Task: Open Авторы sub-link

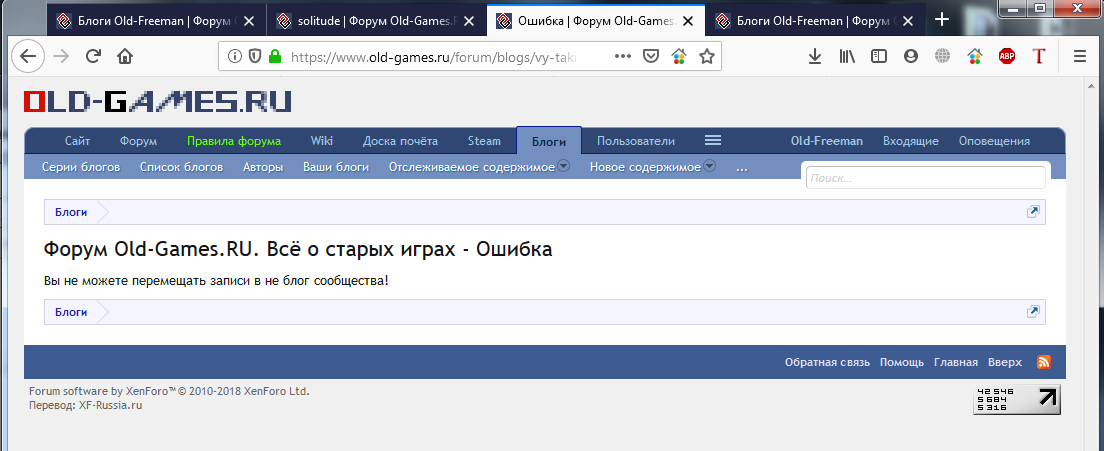Action: pos(263,167)
